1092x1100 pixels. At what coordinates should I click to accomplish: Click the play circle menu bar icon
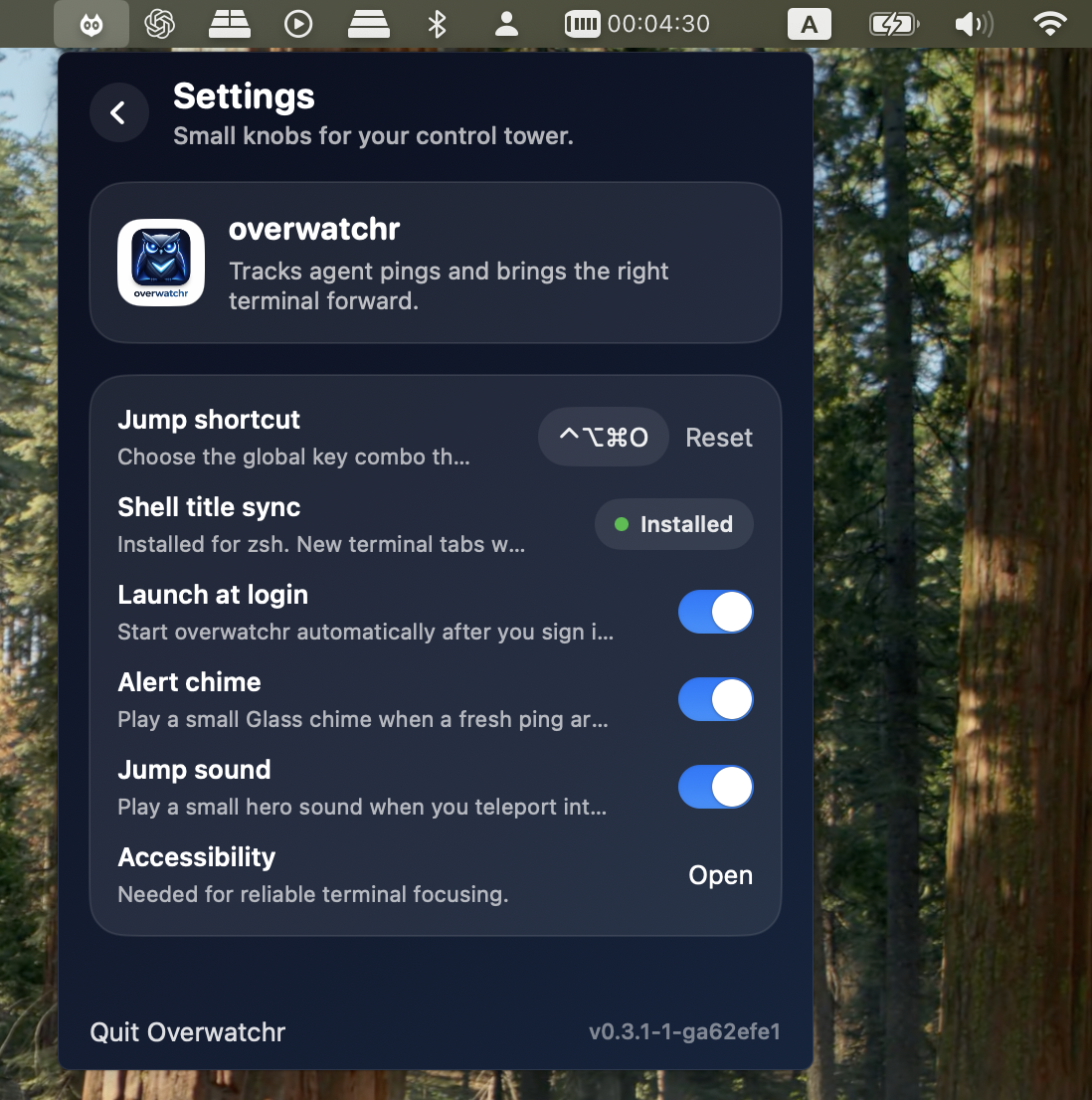click(x=298, y=24)
